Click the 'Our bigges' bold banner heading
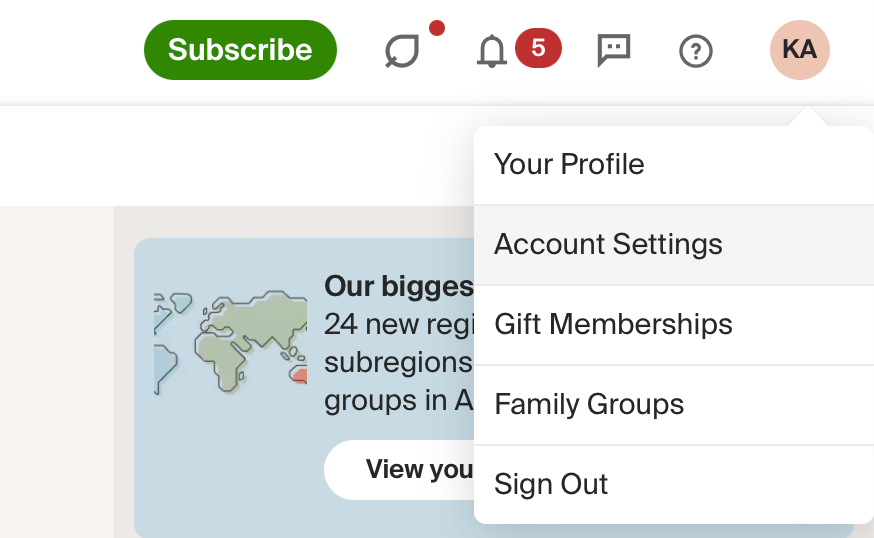 pyautogui.click(x=399, y=287)
